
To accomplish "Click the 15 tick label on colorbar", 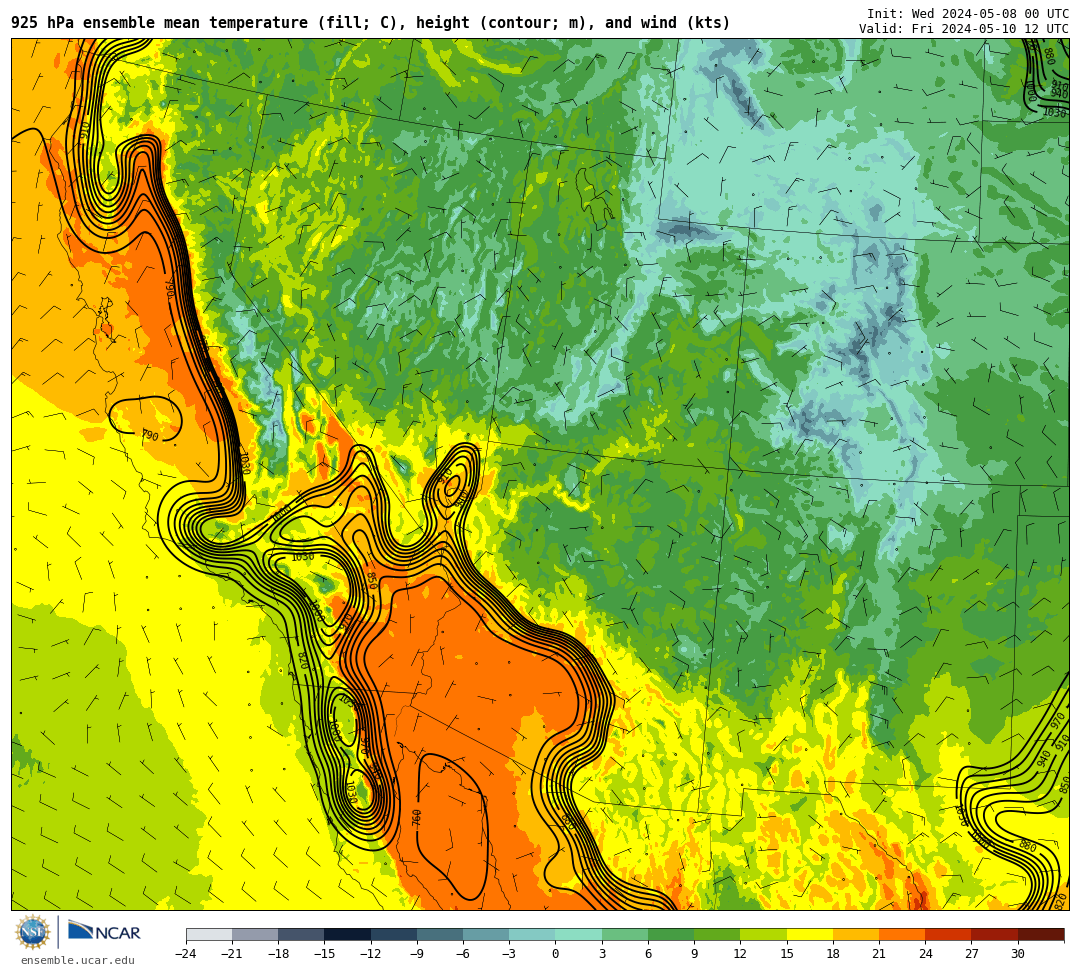I will [787, 954].
